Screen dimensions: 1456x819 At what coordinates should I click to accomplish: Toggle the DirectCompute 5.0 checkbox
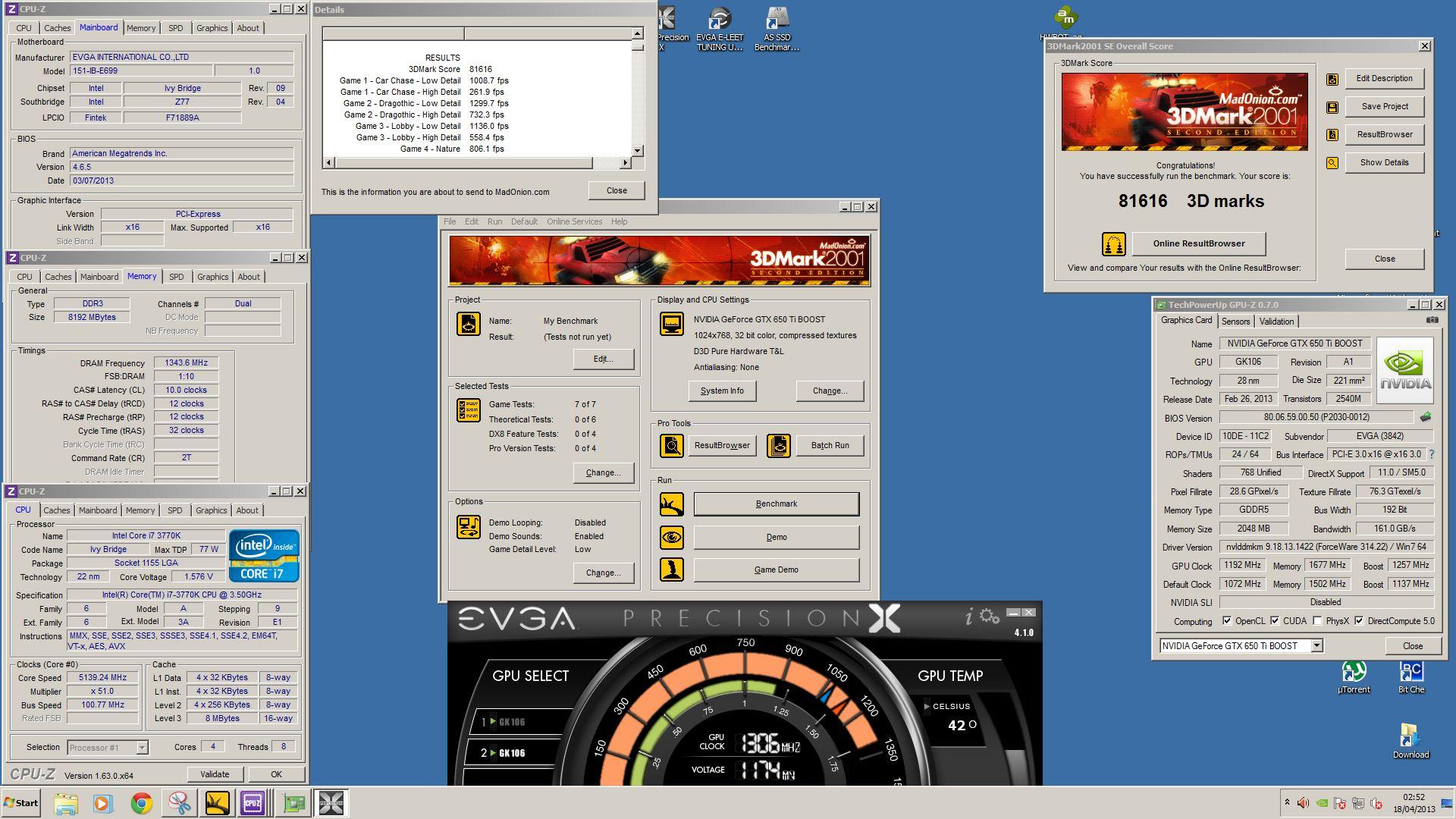[x=1359, y=621]
